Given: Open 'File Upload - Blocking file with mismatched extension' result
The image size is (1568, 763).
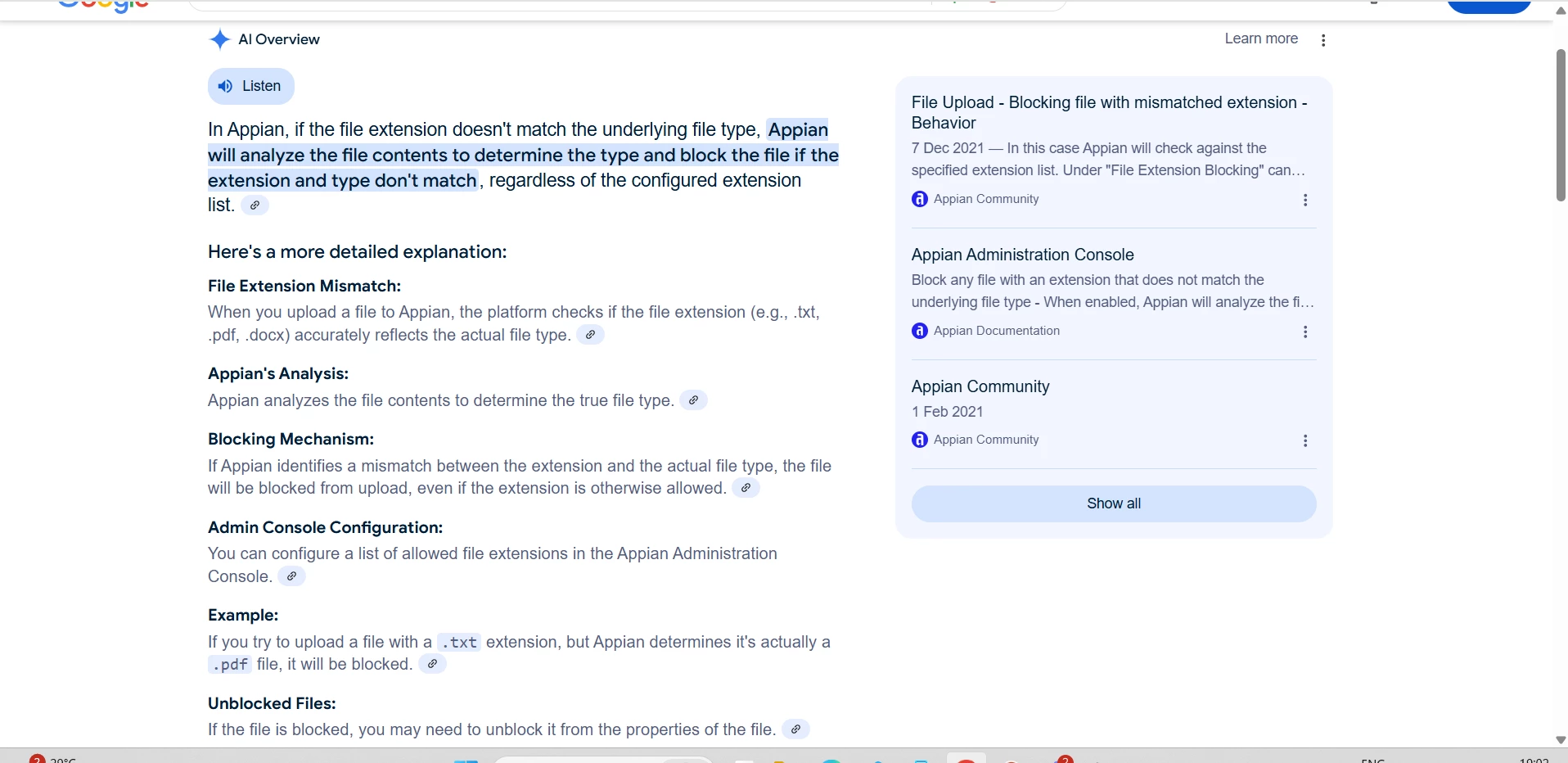Looking at the screenshot, I should pyautogui.click(x=1109, y=112).
